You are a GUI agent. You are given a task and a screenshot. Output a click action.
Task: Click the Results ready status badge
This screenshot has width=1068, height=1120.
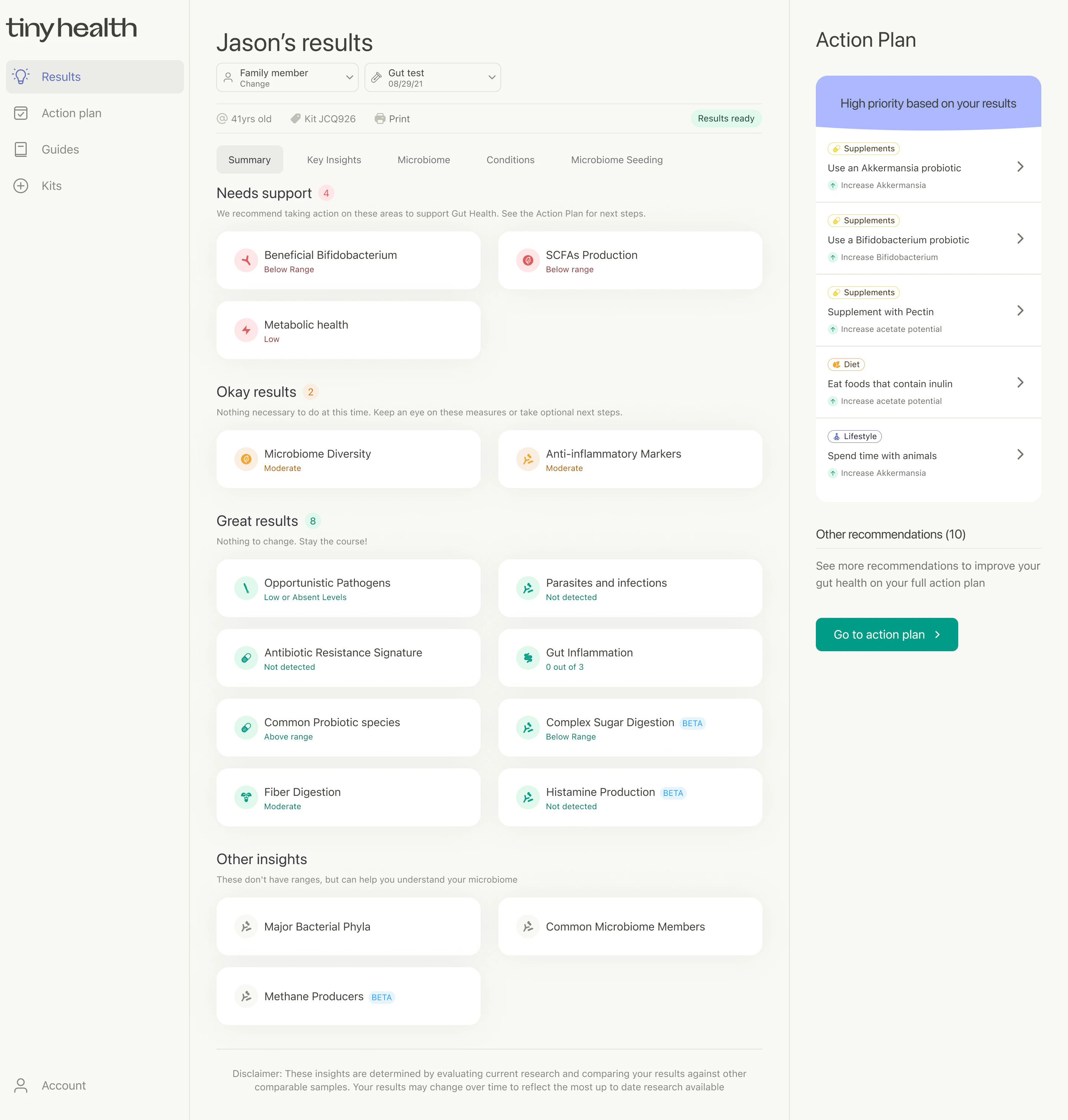[726, 118]
